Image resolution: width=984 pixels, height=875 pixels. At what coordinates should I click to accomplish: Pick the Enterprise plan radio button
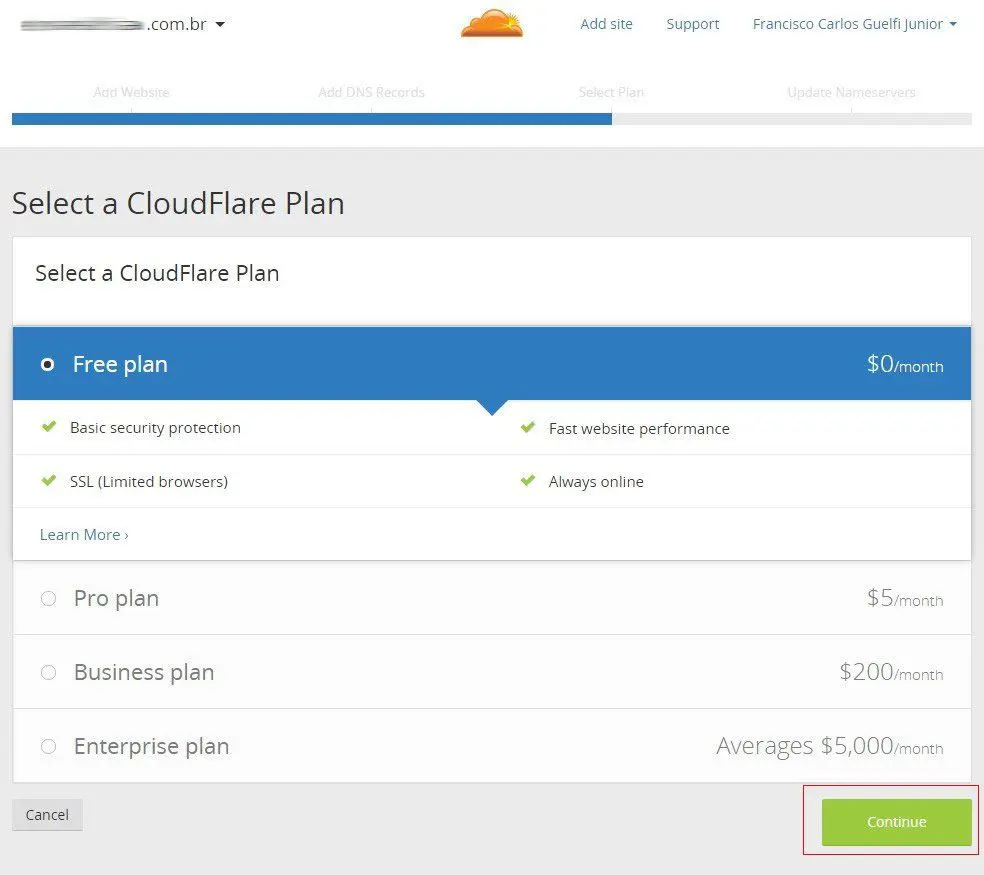tap(48, 747)
